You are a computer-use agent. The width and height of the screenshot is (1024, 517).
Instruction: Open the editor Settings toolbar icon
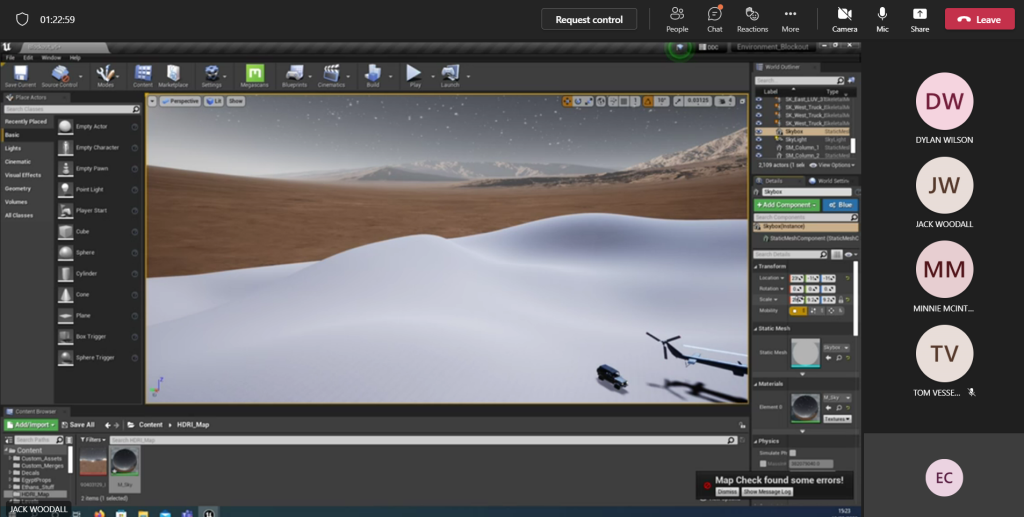point(212,76)
